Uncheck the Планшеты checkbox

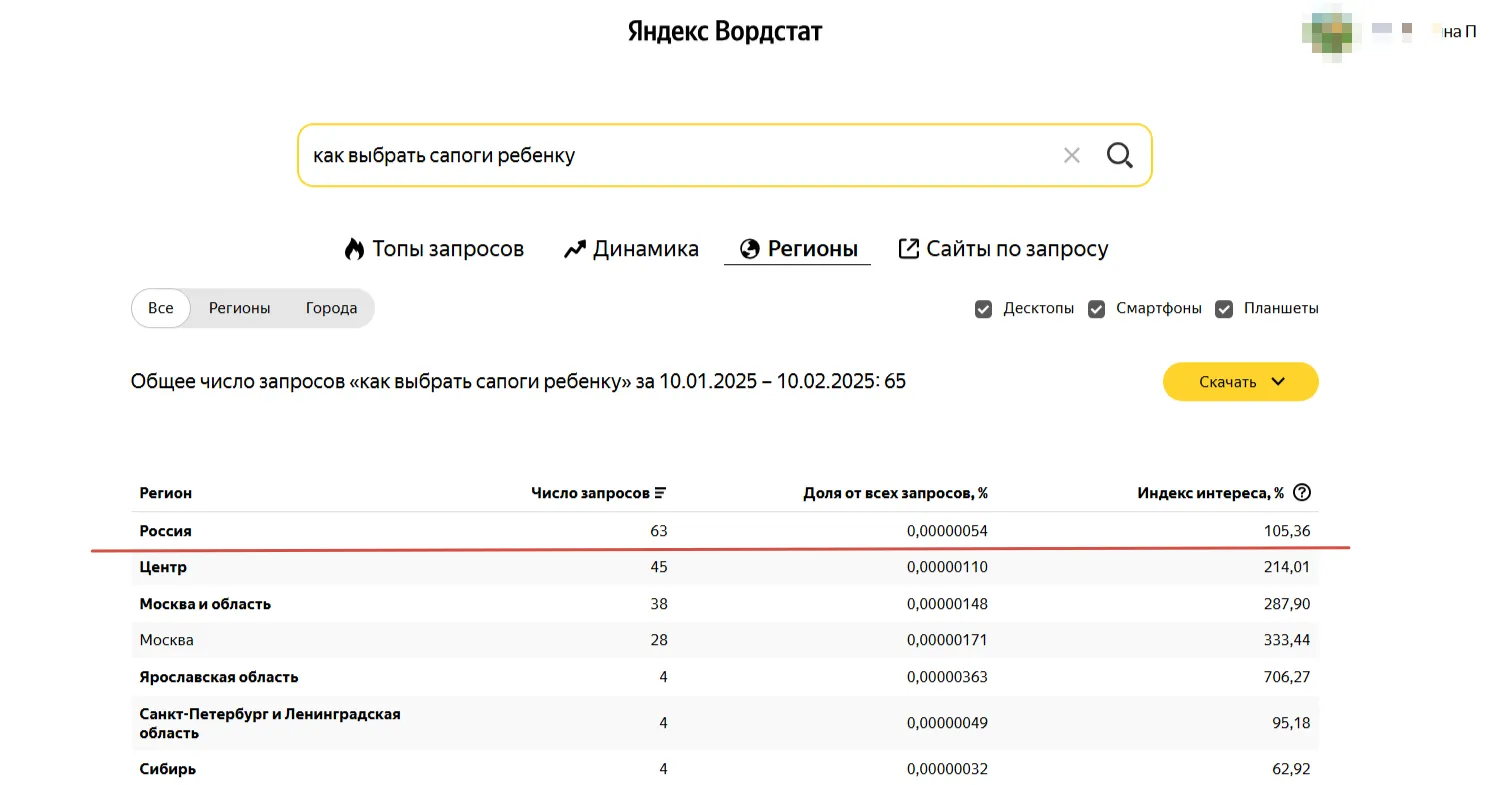click(1224, 309)
